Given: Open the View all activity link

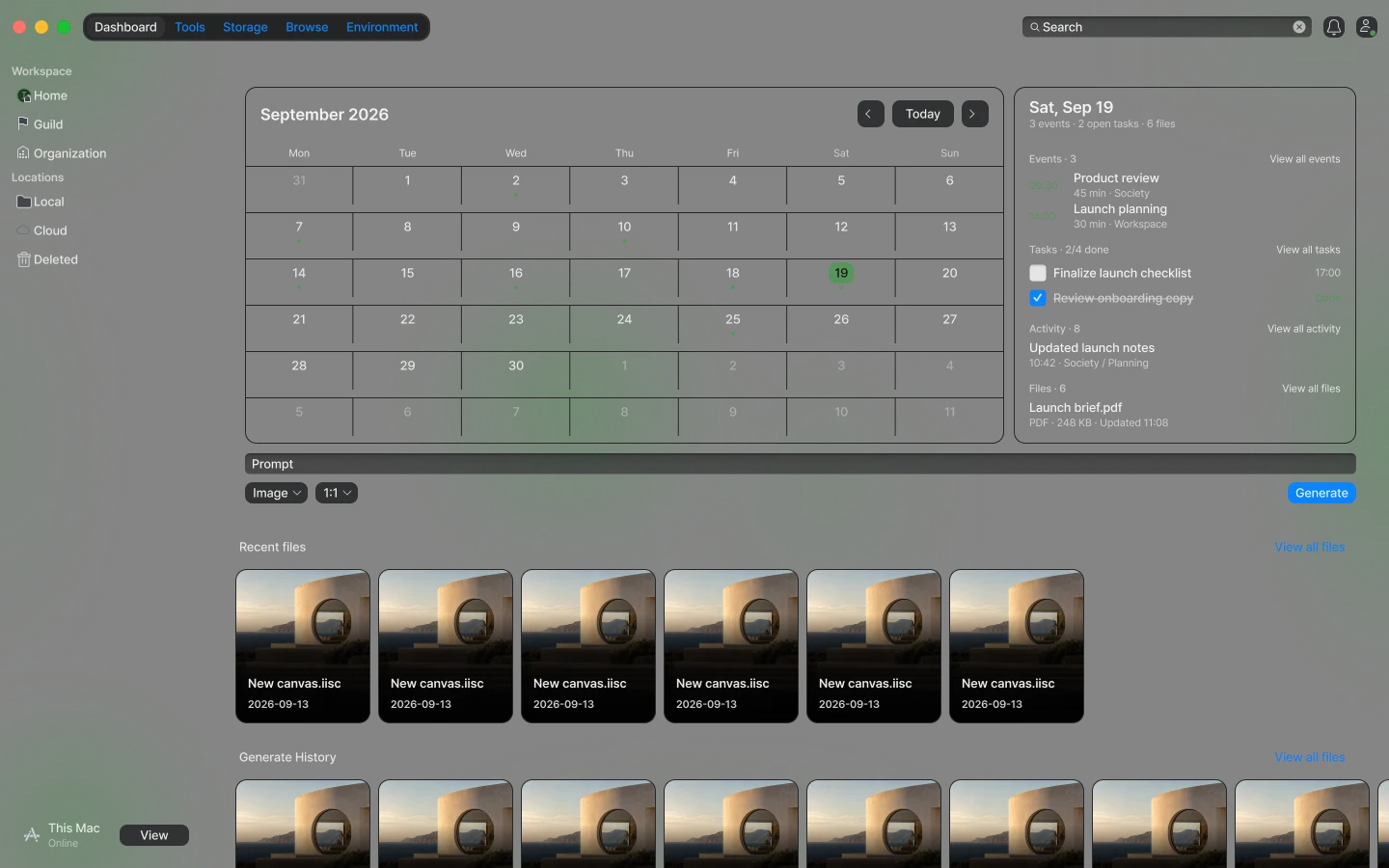Looking at the screenshot, I should coord(1303,329).
